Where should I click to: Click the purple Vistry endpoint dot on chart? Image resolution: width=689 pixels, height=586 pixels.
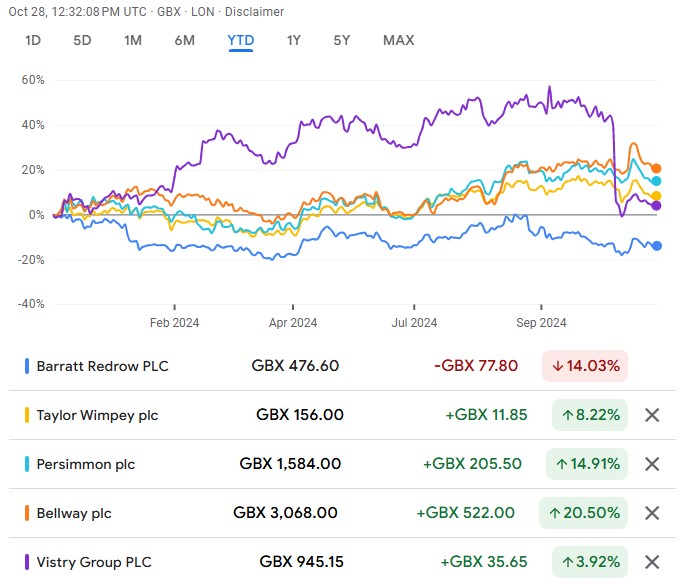(656, 206)
